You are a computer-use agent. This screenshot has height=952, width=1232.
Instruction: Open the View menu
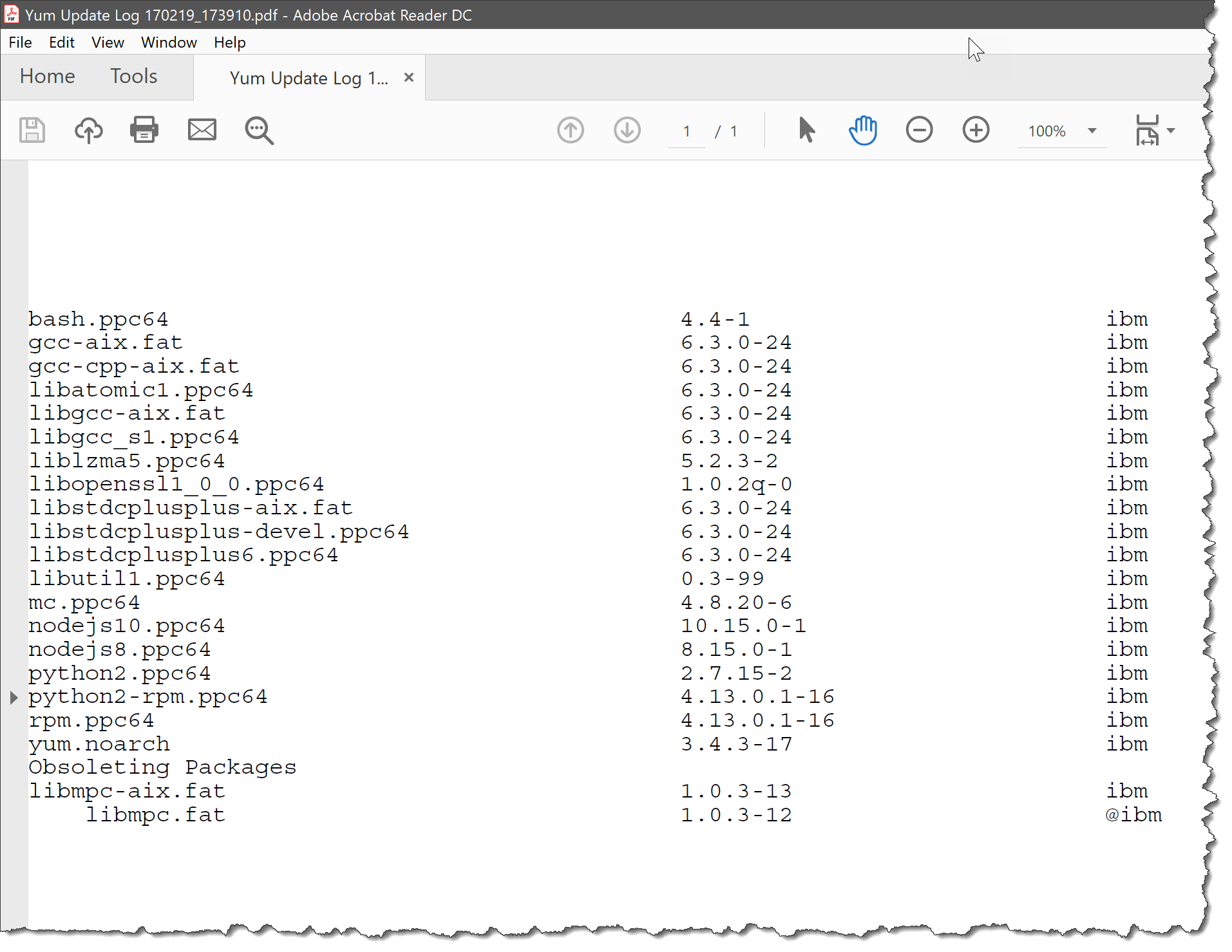pyautogui.click(x=108, y=42)
